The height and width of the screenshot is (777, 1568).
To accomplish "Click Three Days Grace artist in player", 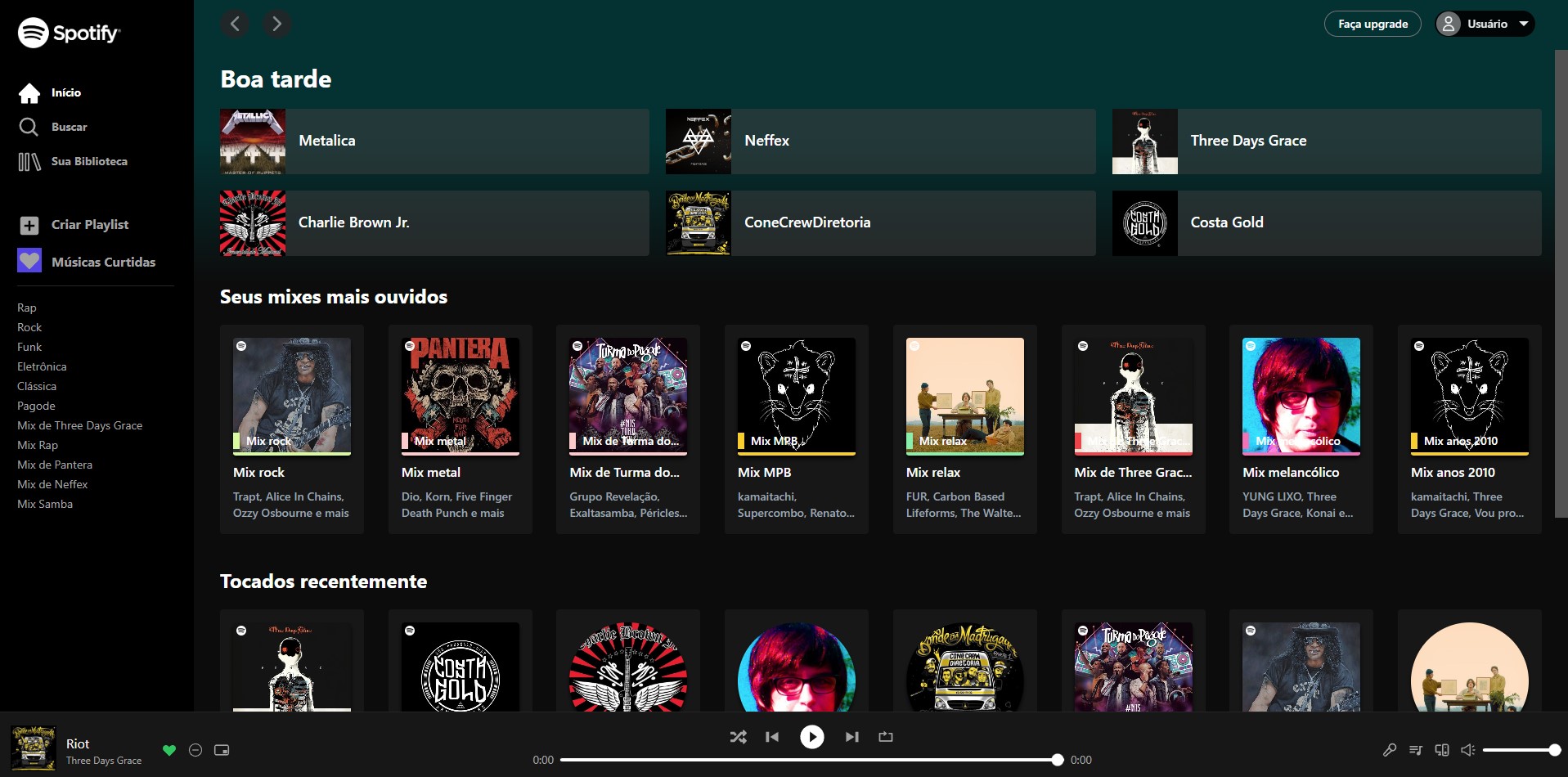I will pyautogui.click(x=104, y=761).
